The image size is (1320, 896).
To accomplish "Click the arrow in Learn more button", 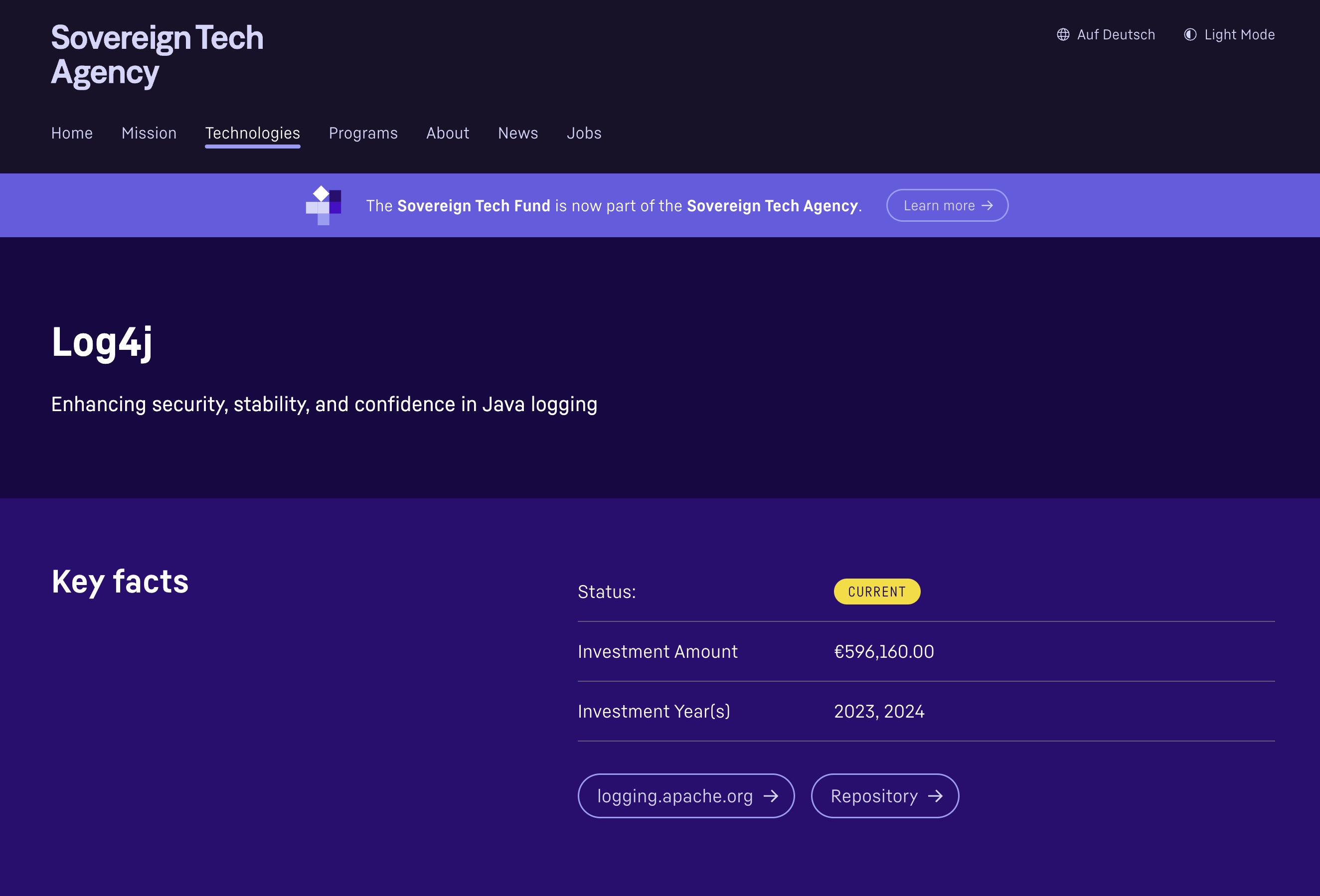I will [x=987, y=205].
